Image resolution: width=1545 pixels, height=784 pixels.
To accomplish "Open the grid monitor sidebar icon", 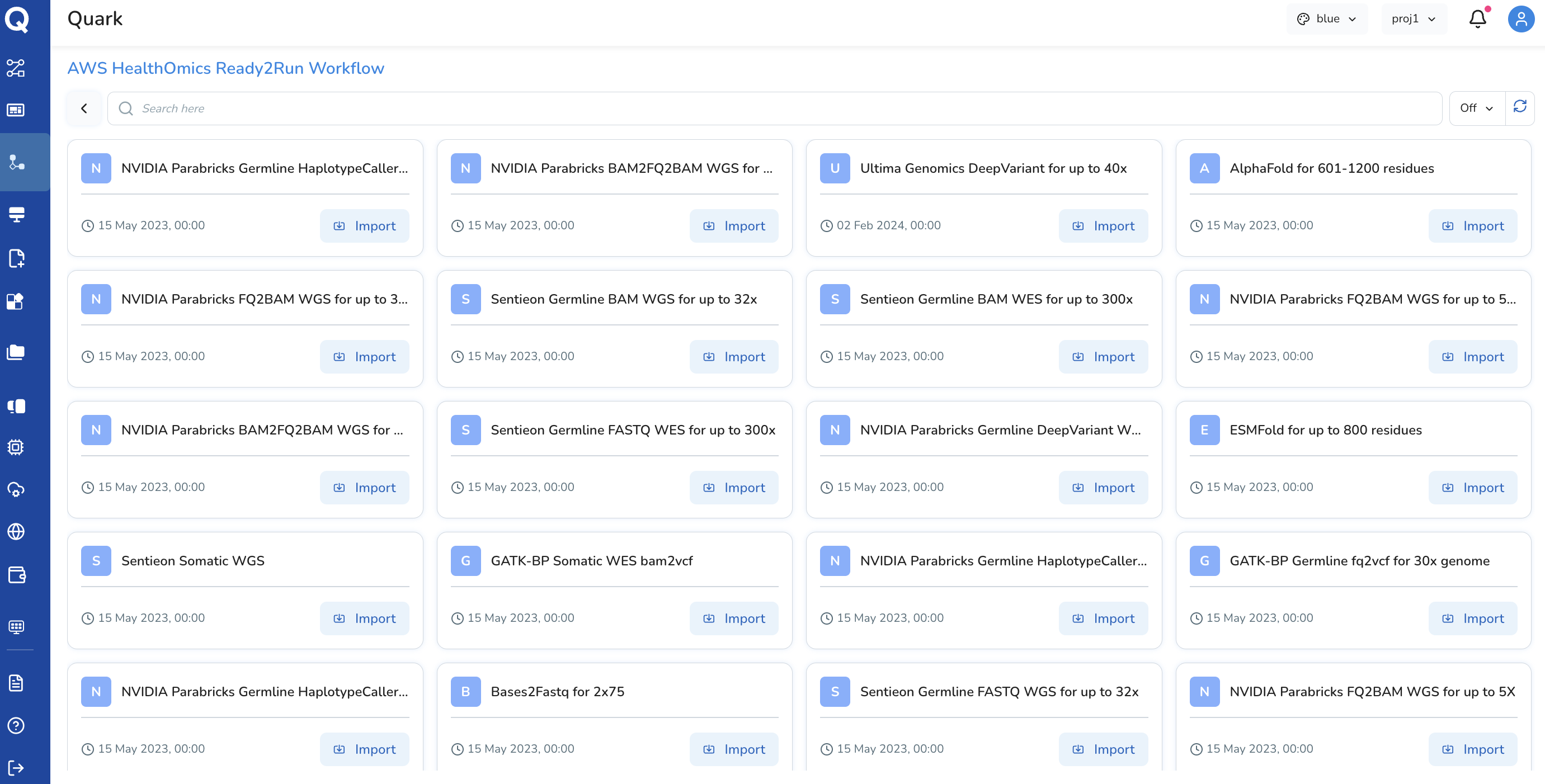I will pos(16,627).
